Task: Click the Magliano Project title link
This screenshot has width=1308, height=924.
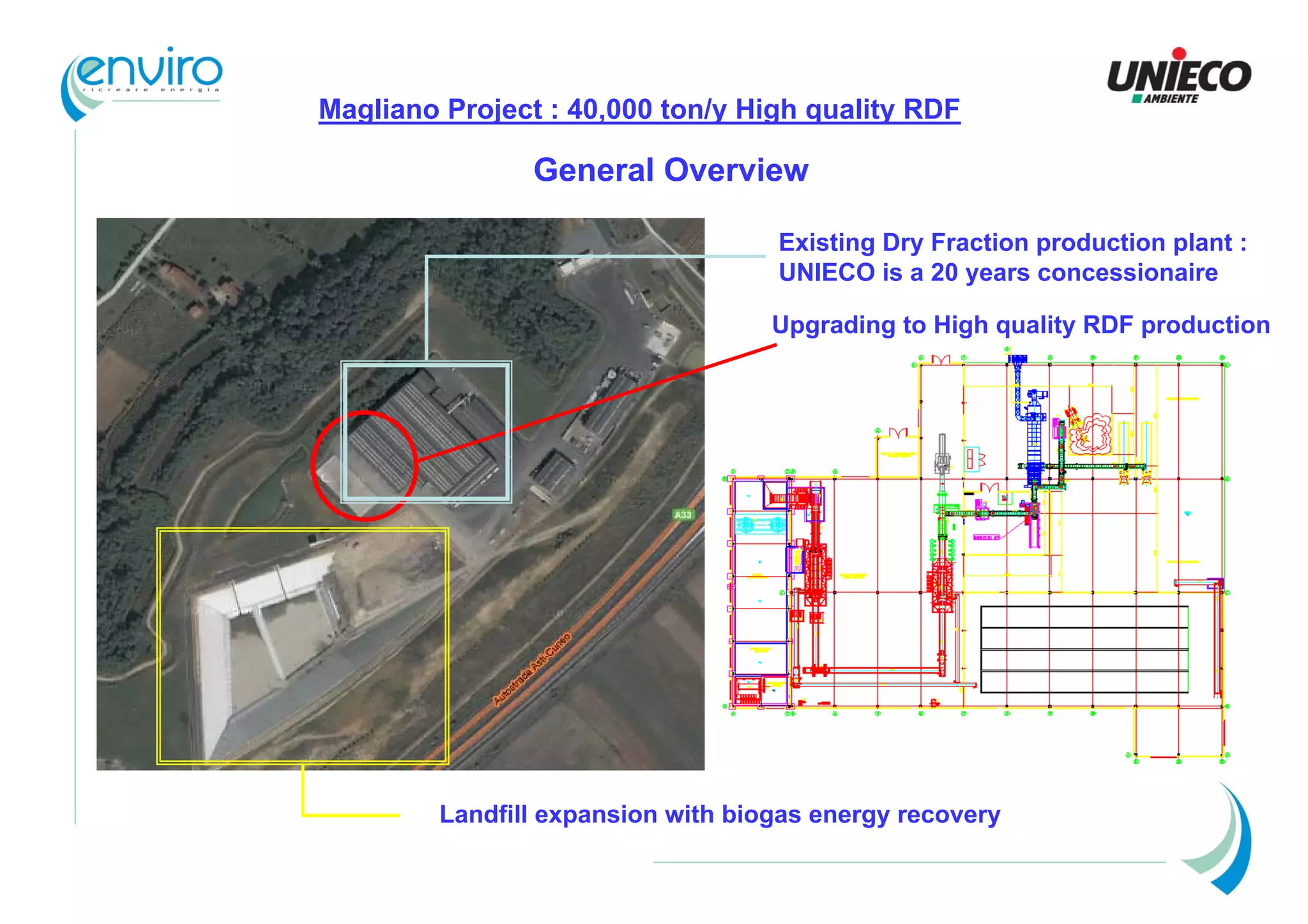Action: pyautogui.click(x=639, y=109)
